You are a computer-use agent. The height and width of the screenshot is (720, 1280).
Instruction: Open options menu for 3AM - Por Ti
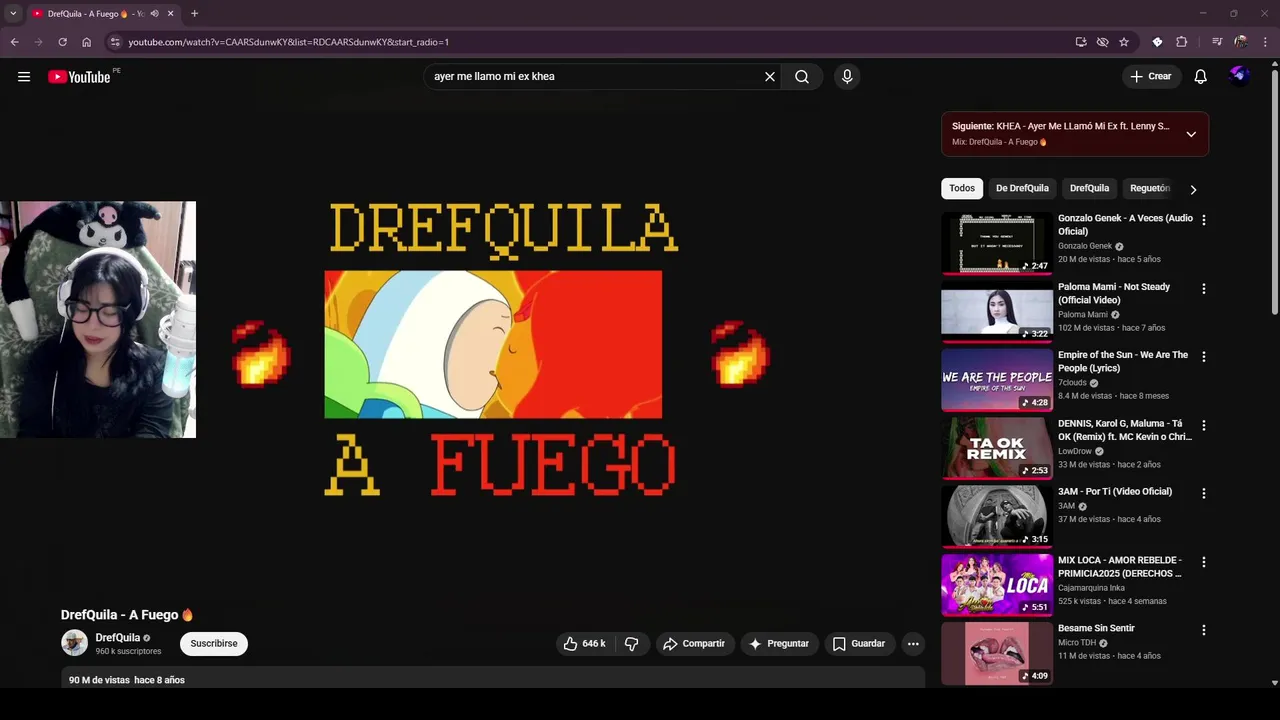[1204, 494]
